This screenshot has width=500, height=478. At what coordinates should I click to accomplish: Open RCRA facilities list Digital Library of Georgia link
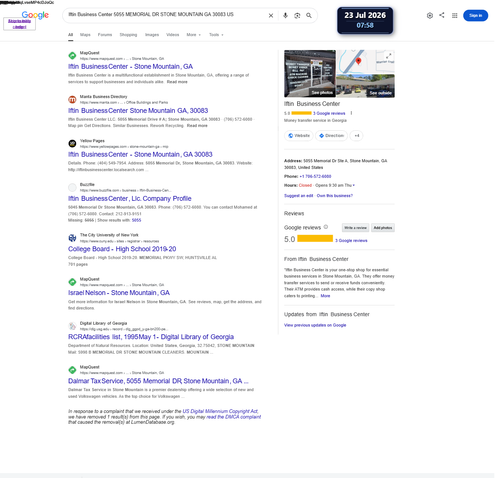pyautogui.click(x=151, y=337)
